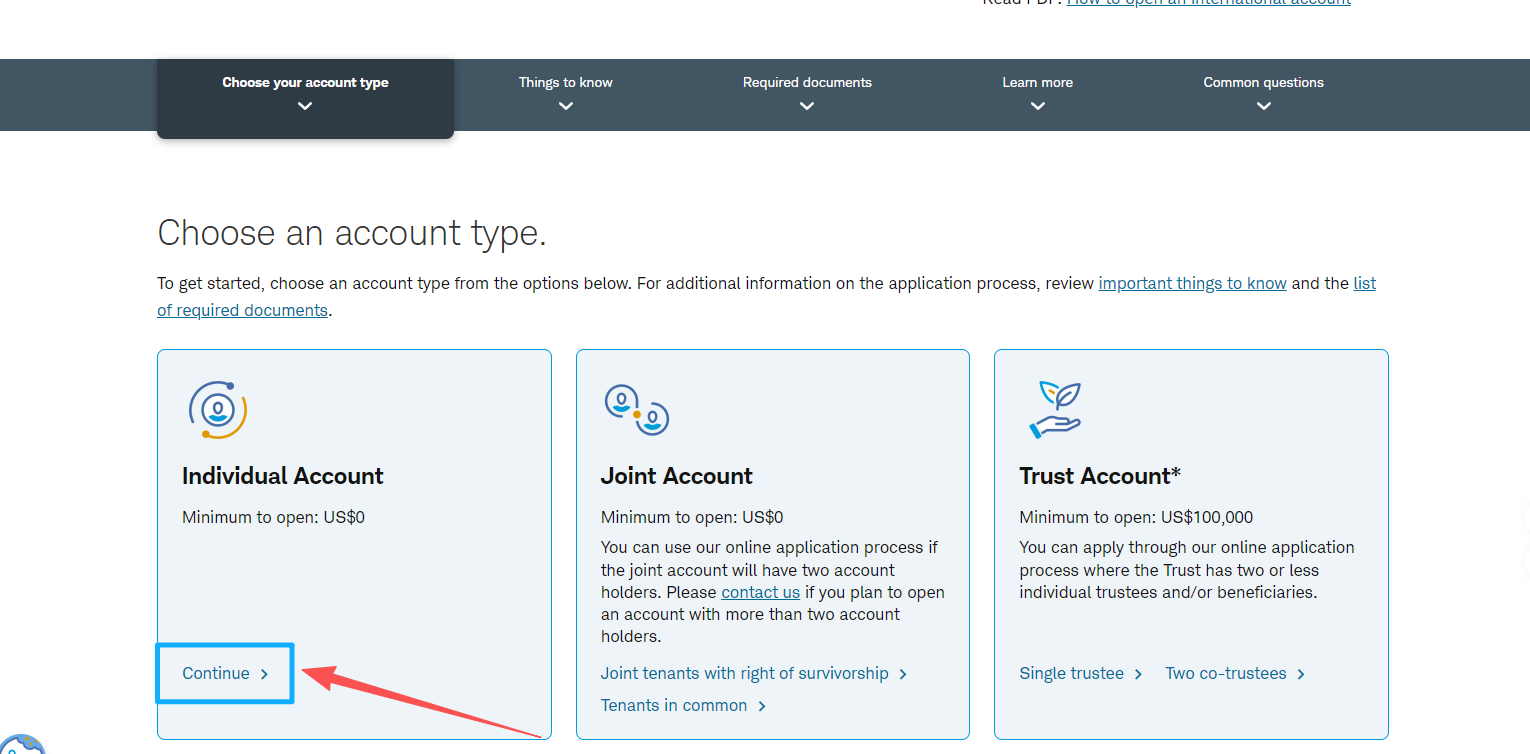1530x754 pixels.
Task: Click the Trust Account hand-leaf icon
Action: coord(1056,409)
